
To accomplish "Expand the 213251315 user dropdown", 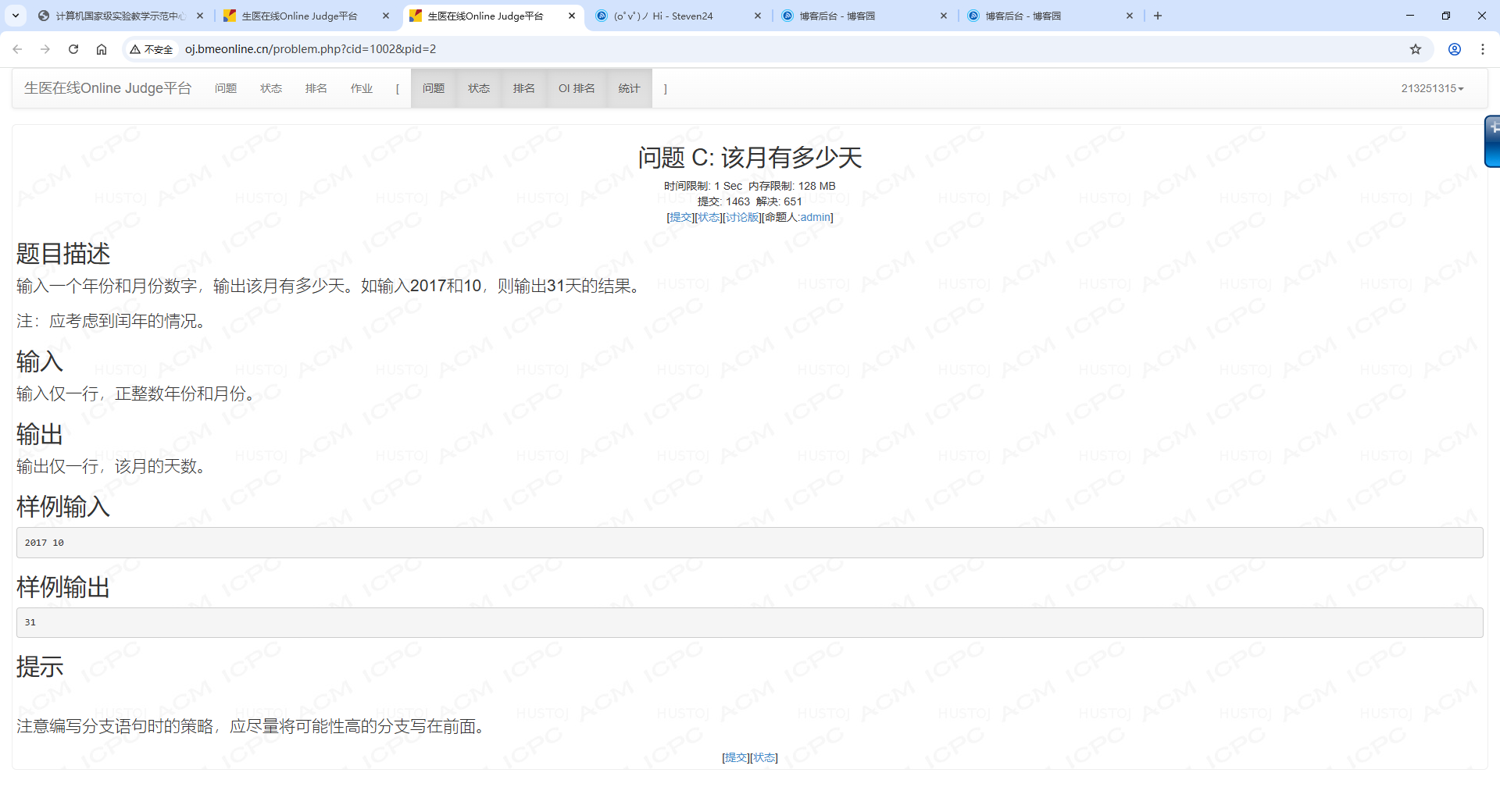I will tap(1432, 88).
